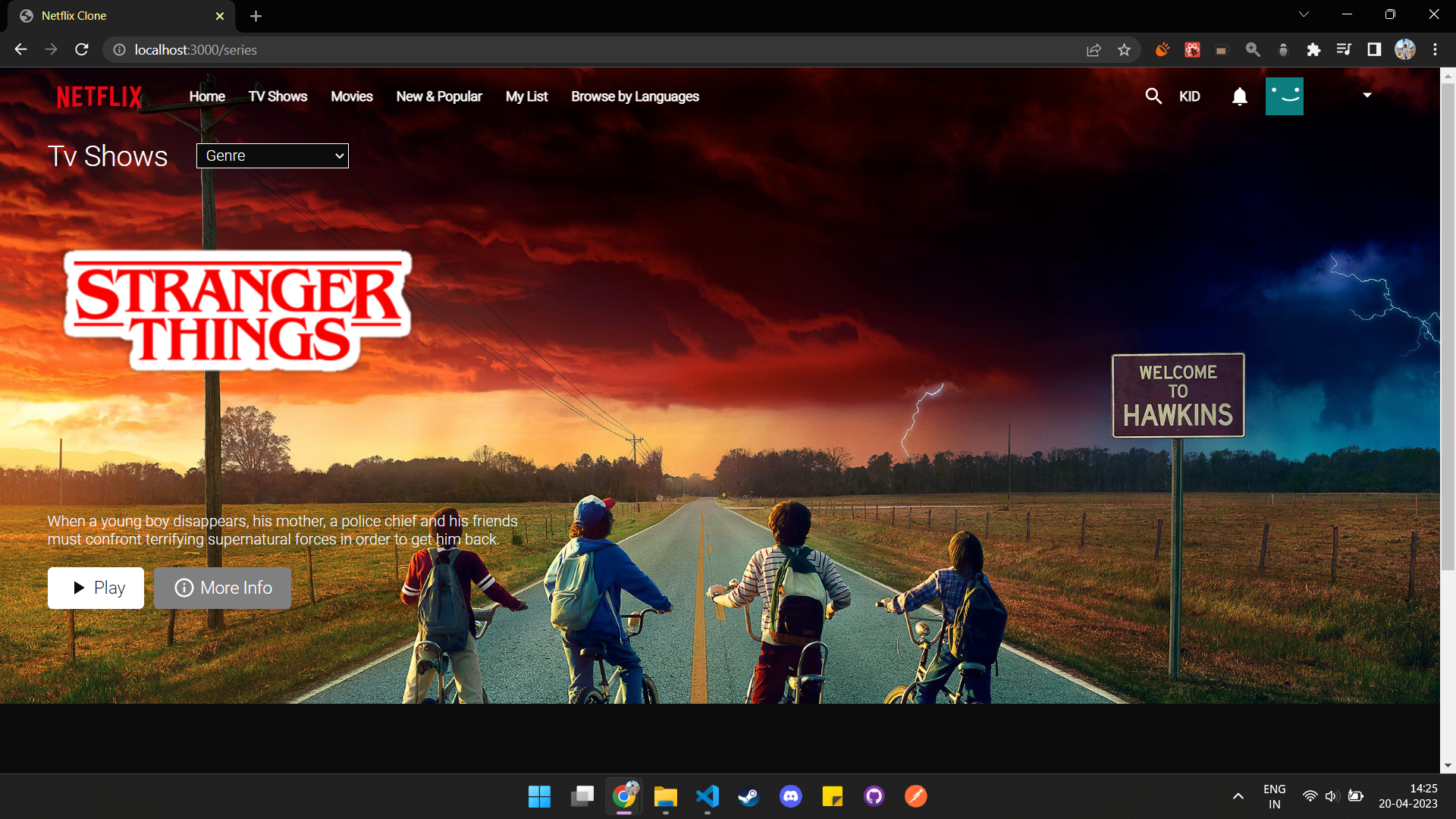View site information icon
The width and height of the screenshot is (1456, 819).
point(119,49)
